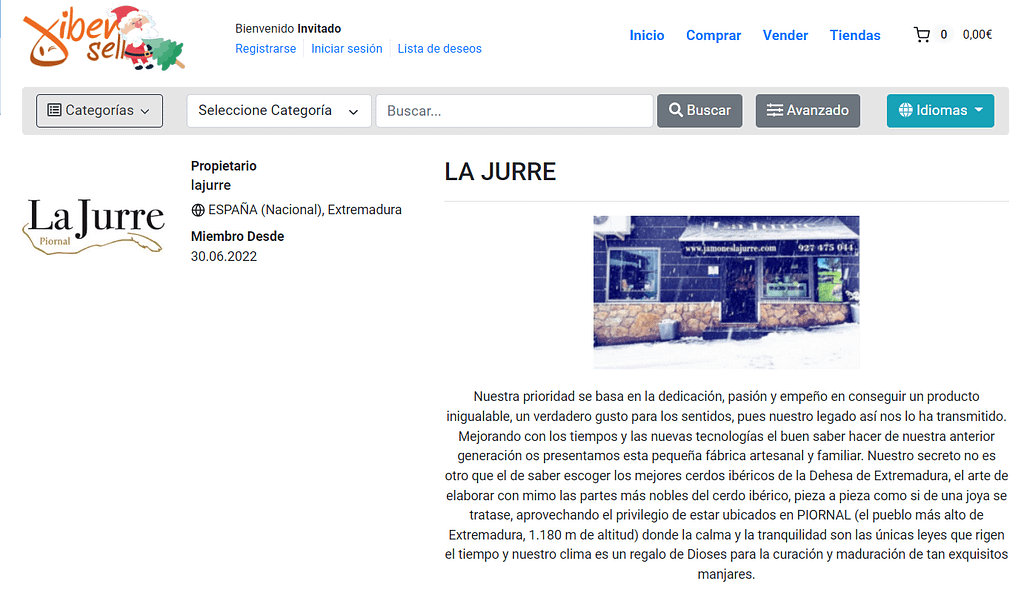Click the Registrarse link

click(x=265, y=49)
